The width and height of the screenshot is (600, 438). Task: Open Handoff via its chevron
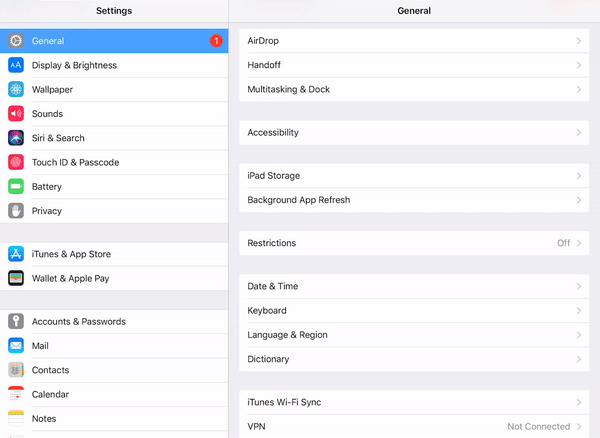coord(579,65)
